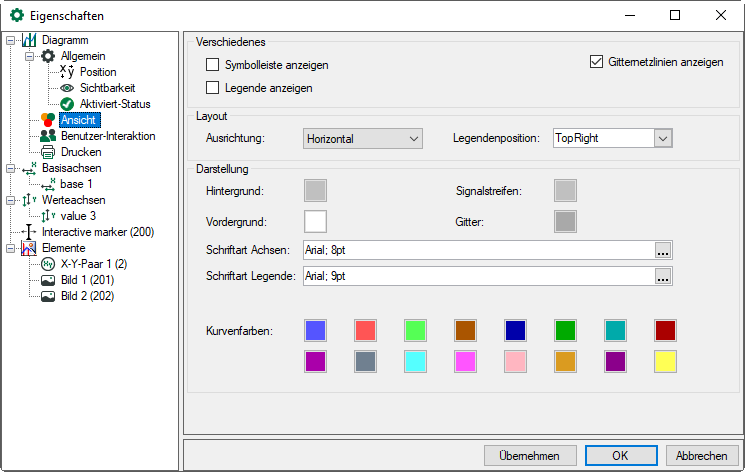Click the Interactive marker icon
The image size is (745, 472).
[29, 232]
